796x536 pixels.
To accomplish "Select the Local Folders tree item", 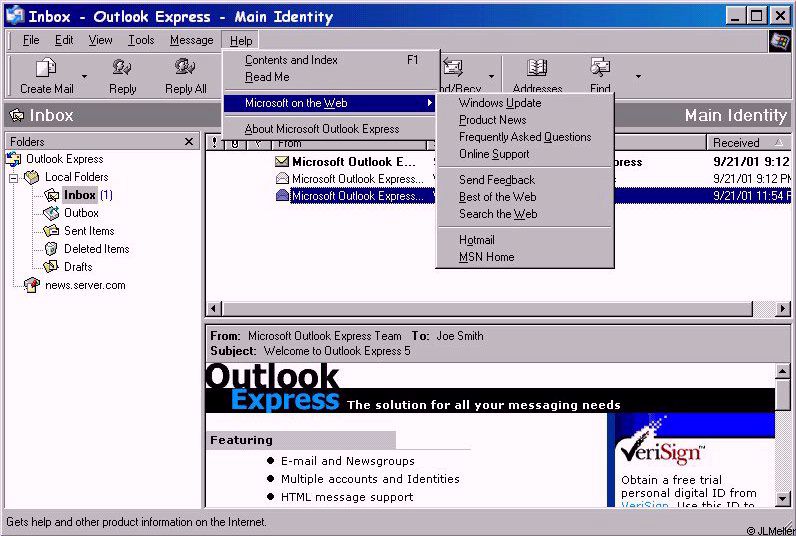I will click(x=76, y=177).
